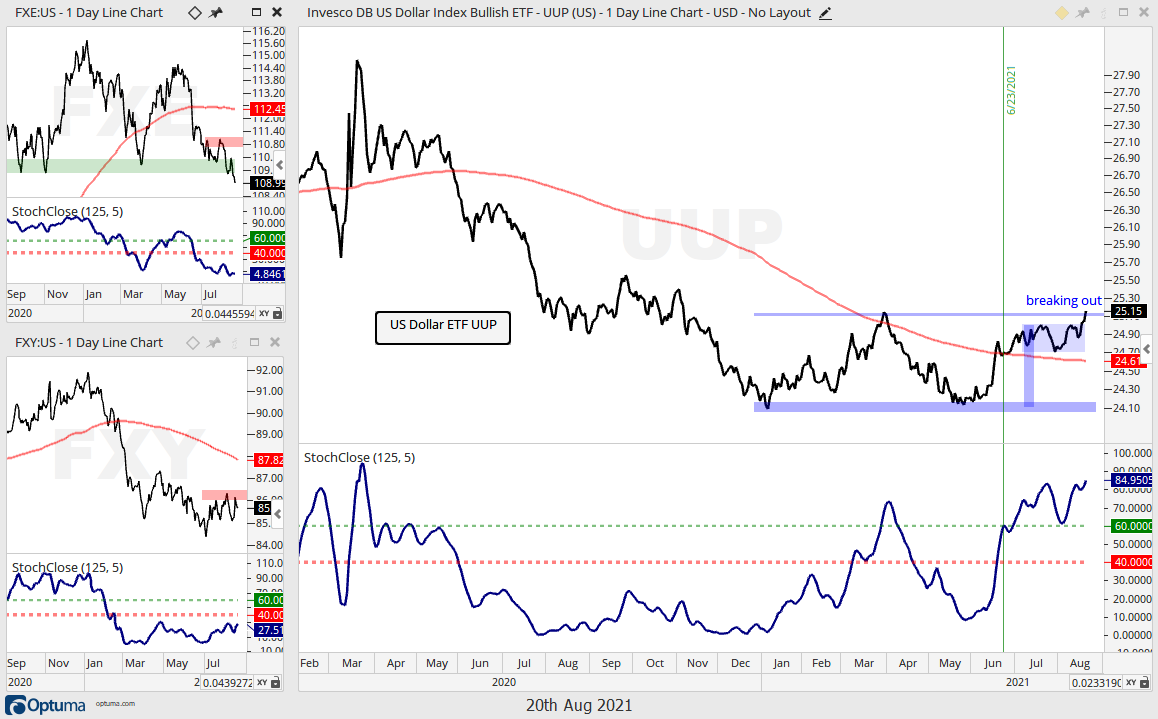Select the FXY:US - 1 Day Line Chart title
This screenshot has width=1158, height=719.
89,343
